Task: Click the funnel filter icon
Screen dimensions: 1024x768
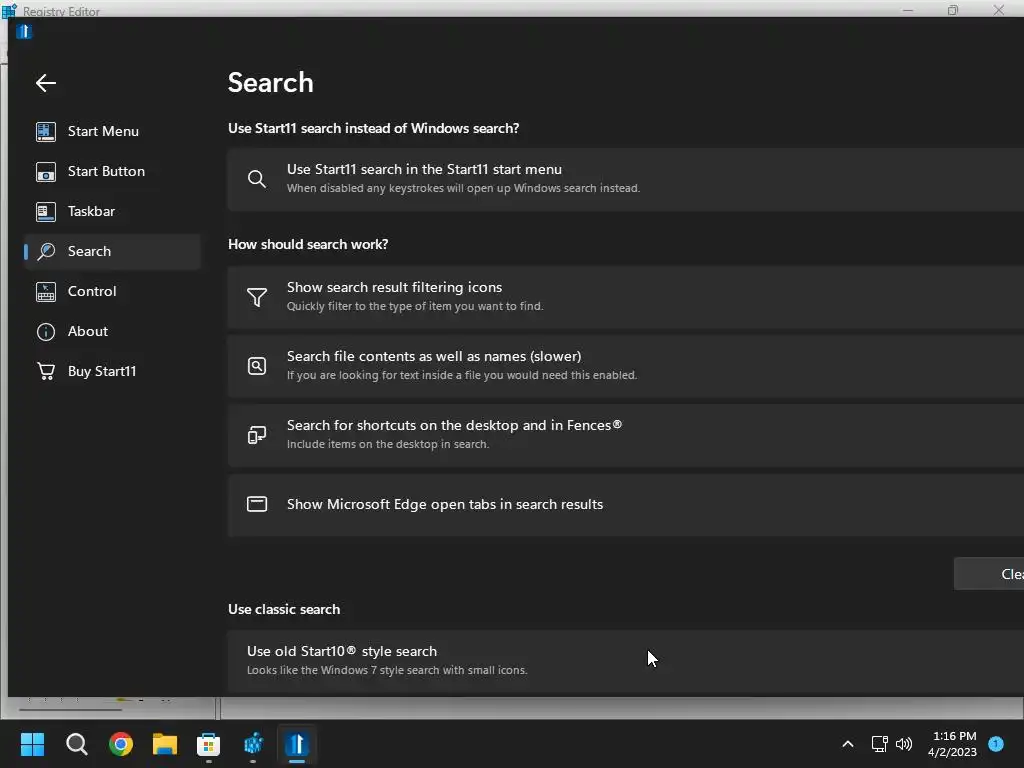Action: [257, 297]
